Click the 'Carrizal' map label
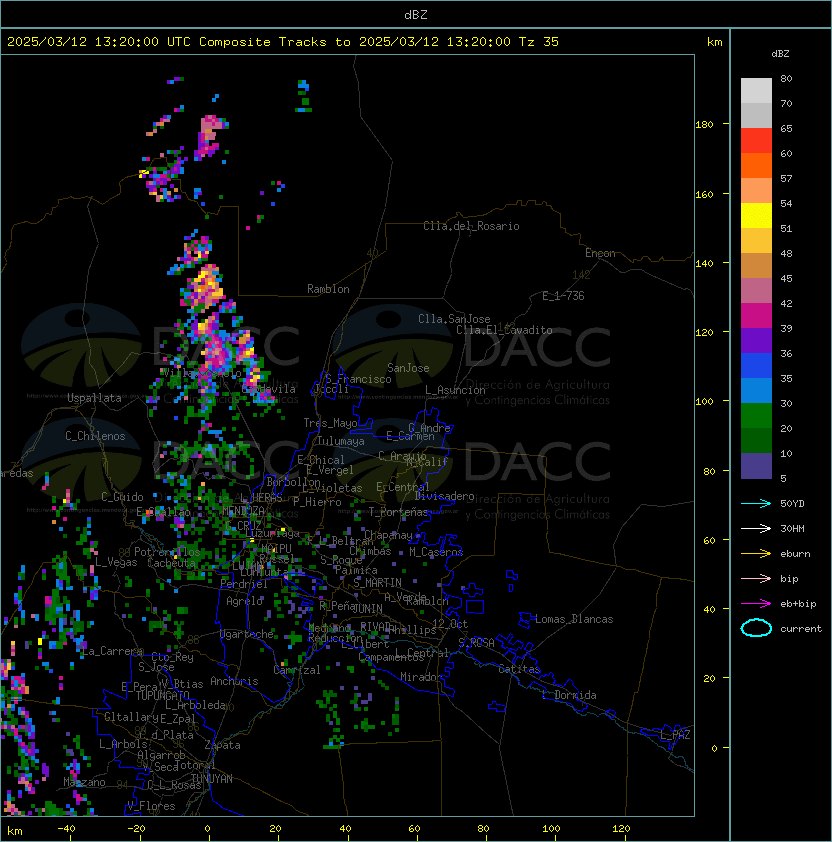The height and width of the screenshot is (842, 832). (297, 670)
